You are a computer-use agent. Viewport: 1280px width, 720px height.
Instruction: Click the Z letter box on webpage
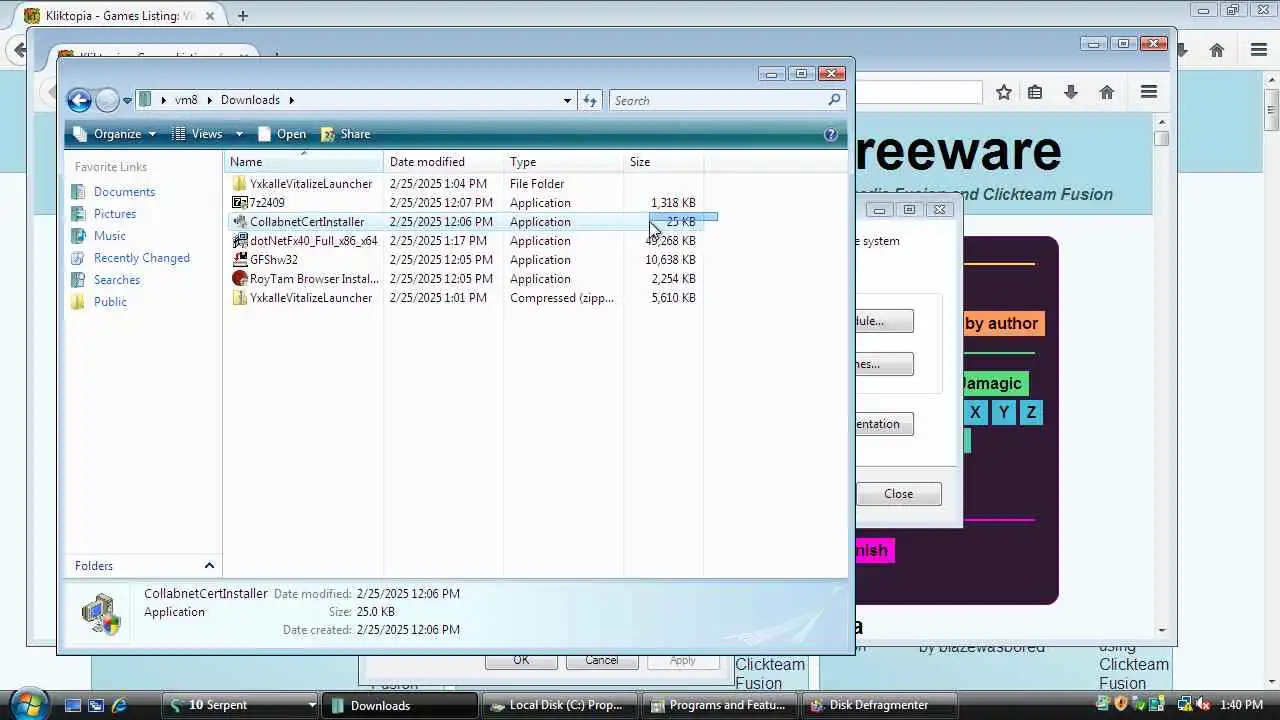[x=1031, y=412]
